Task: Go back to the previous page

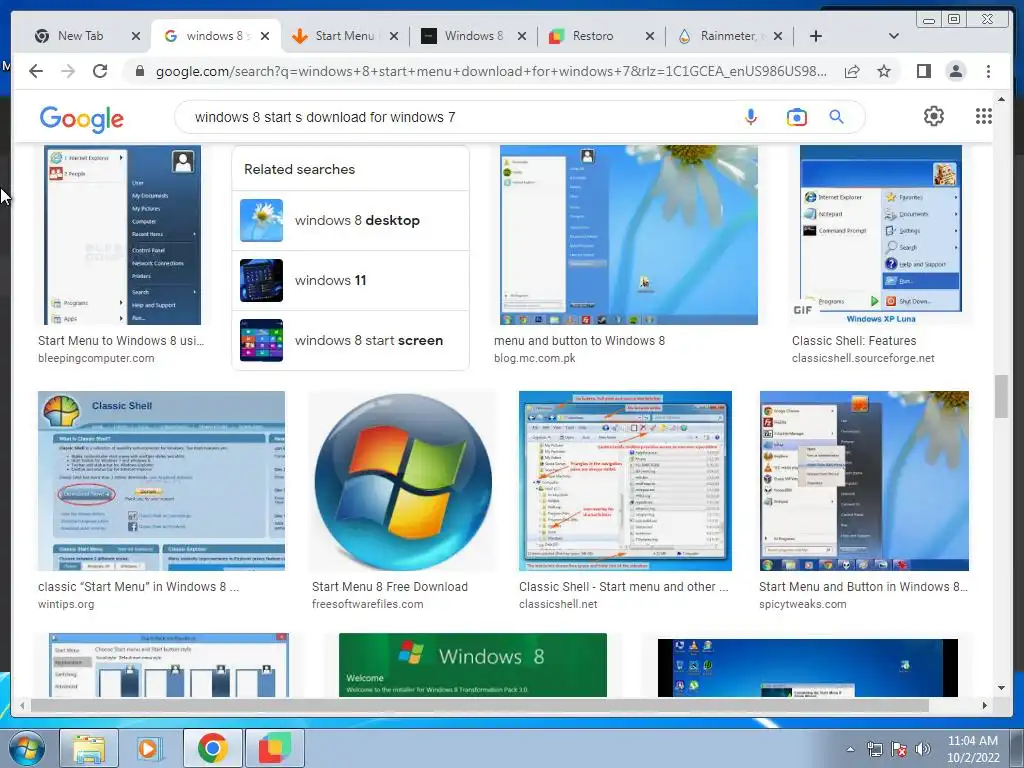Action: click(36, 71)
